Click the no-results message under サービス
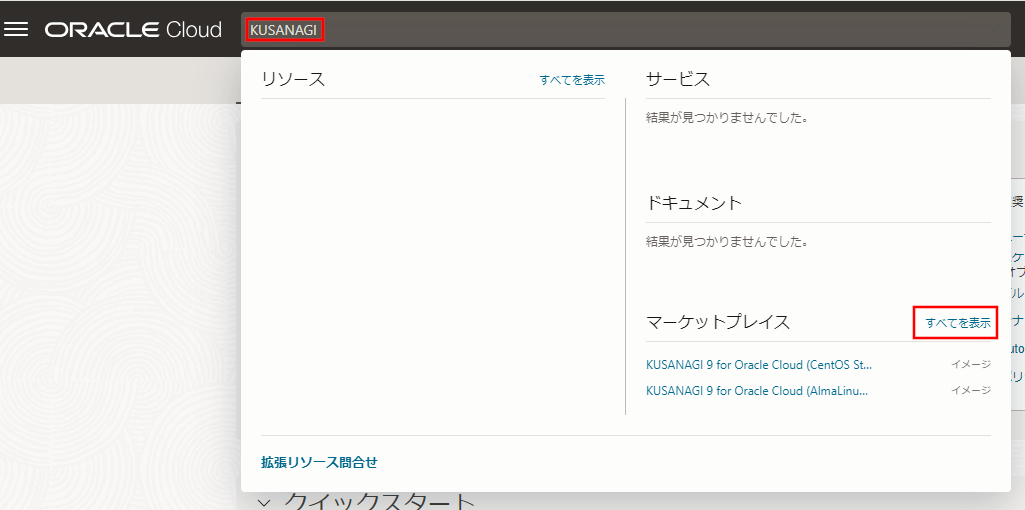 (727, 119)
